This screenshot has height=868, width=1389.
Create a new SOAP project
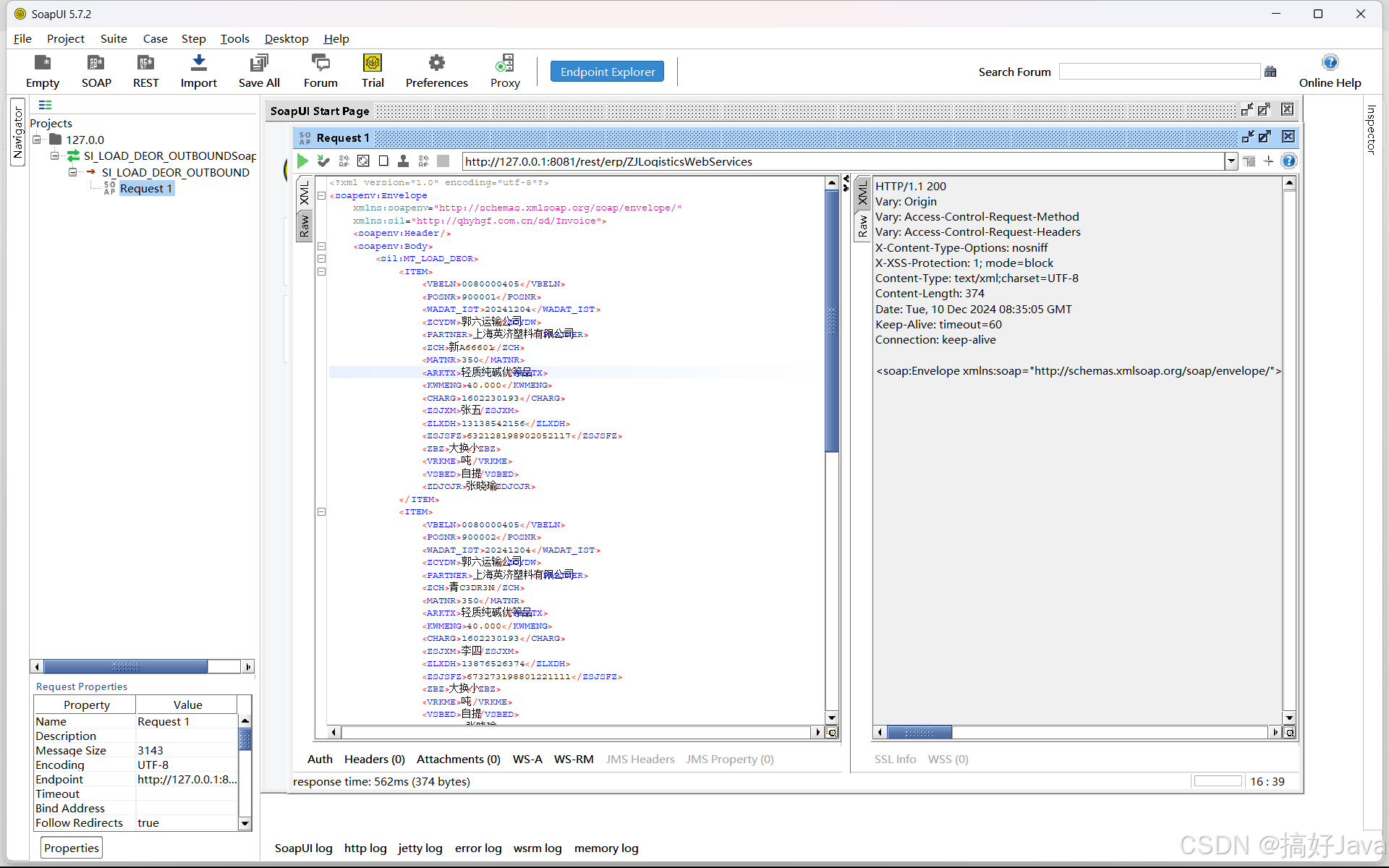[95, 70]
